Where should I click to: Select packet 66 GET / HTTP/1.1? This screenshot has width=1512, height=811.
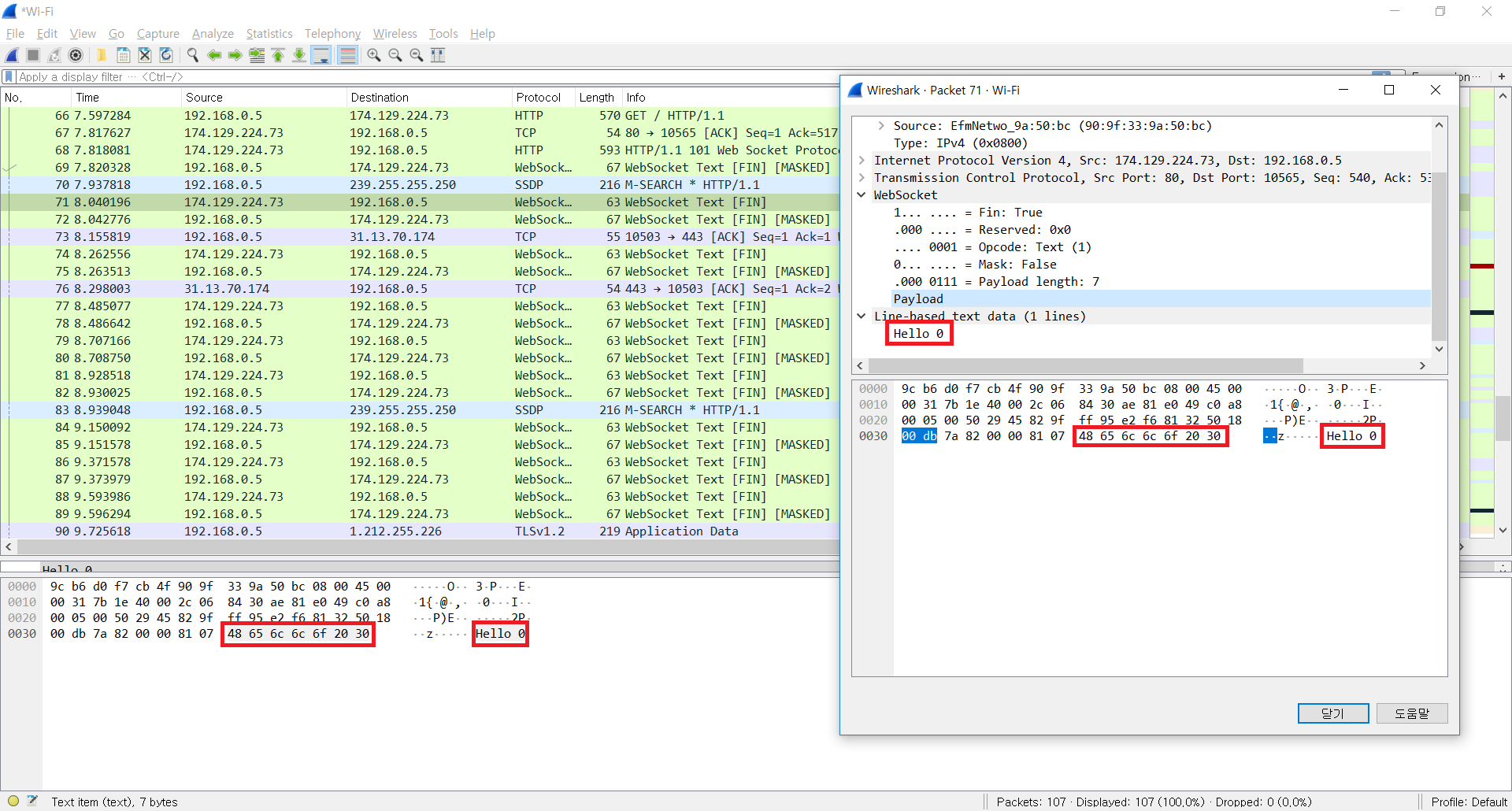(421, 116)
